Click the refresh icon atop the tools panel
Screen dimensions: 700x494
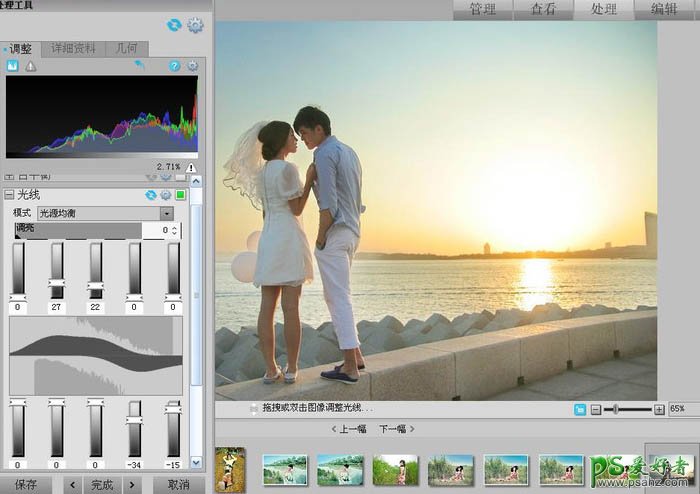pos(175,25)
